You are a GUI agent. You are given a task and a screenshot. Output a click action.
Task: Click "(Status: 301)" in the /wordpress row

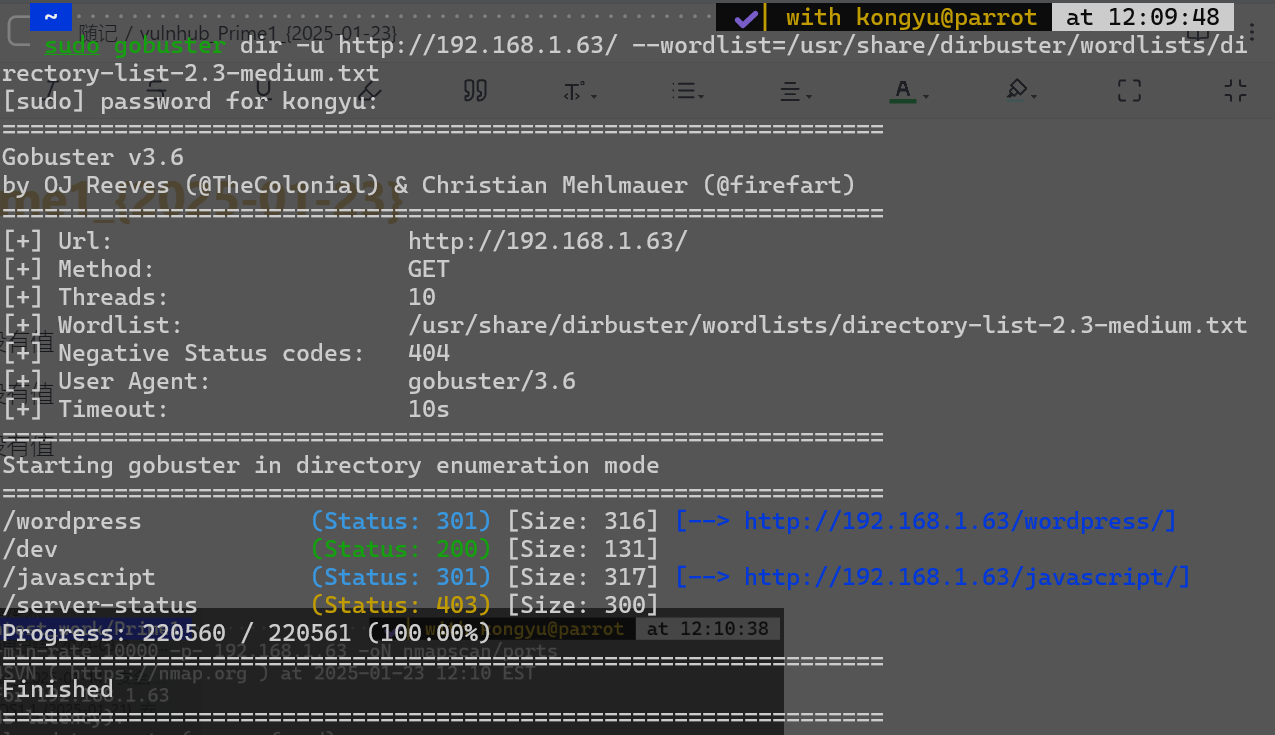tap(402, 521)
